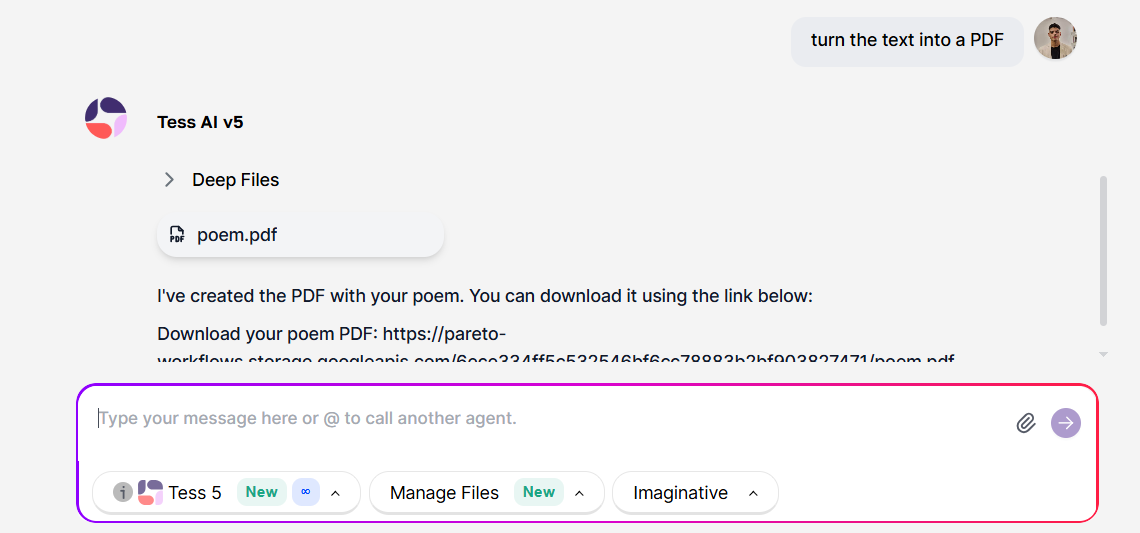Click the Deep Files label

236,180
